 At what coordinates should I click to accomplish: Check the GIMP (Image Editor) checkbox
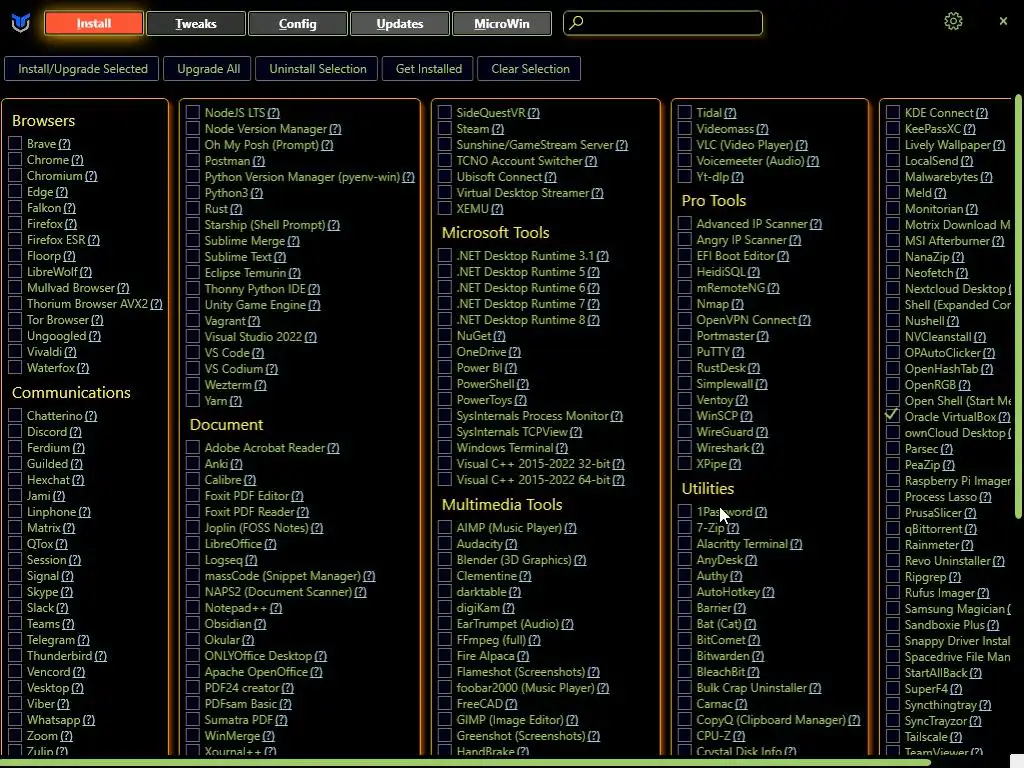point(445,720)
